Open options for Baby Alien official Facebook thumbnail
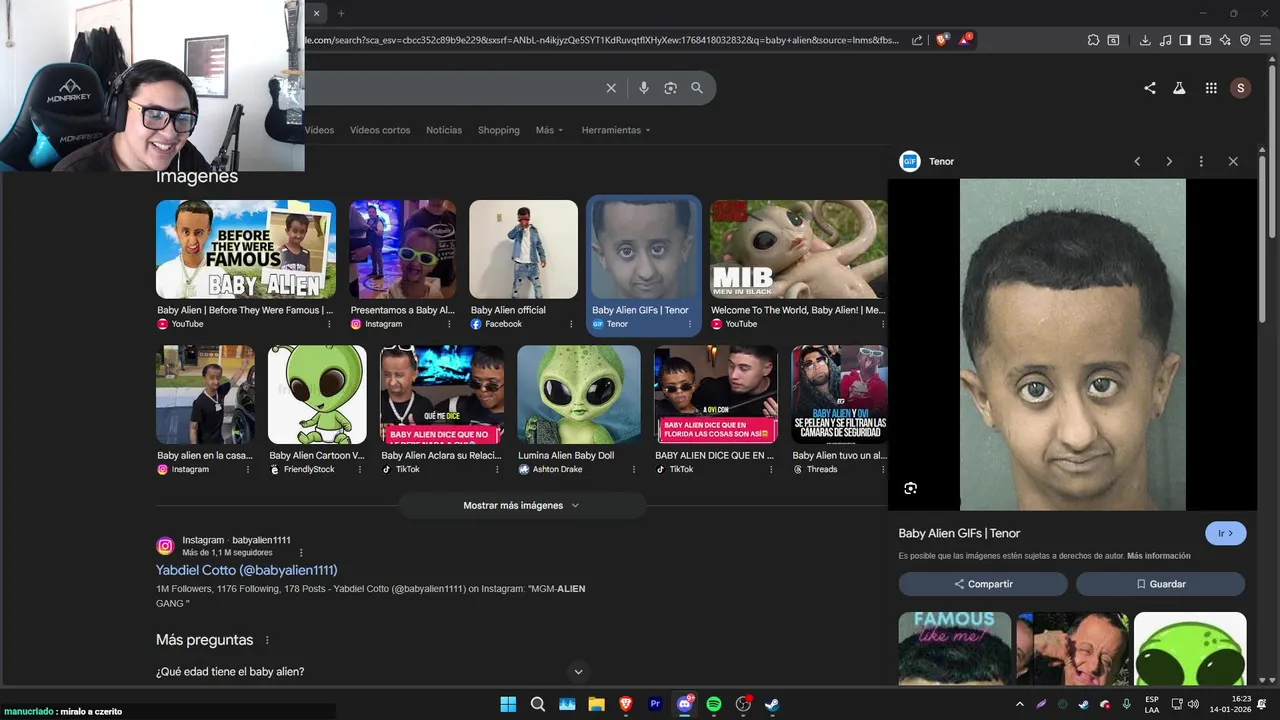Screen dimensions: 1280x720 click(x=571, y=324)
